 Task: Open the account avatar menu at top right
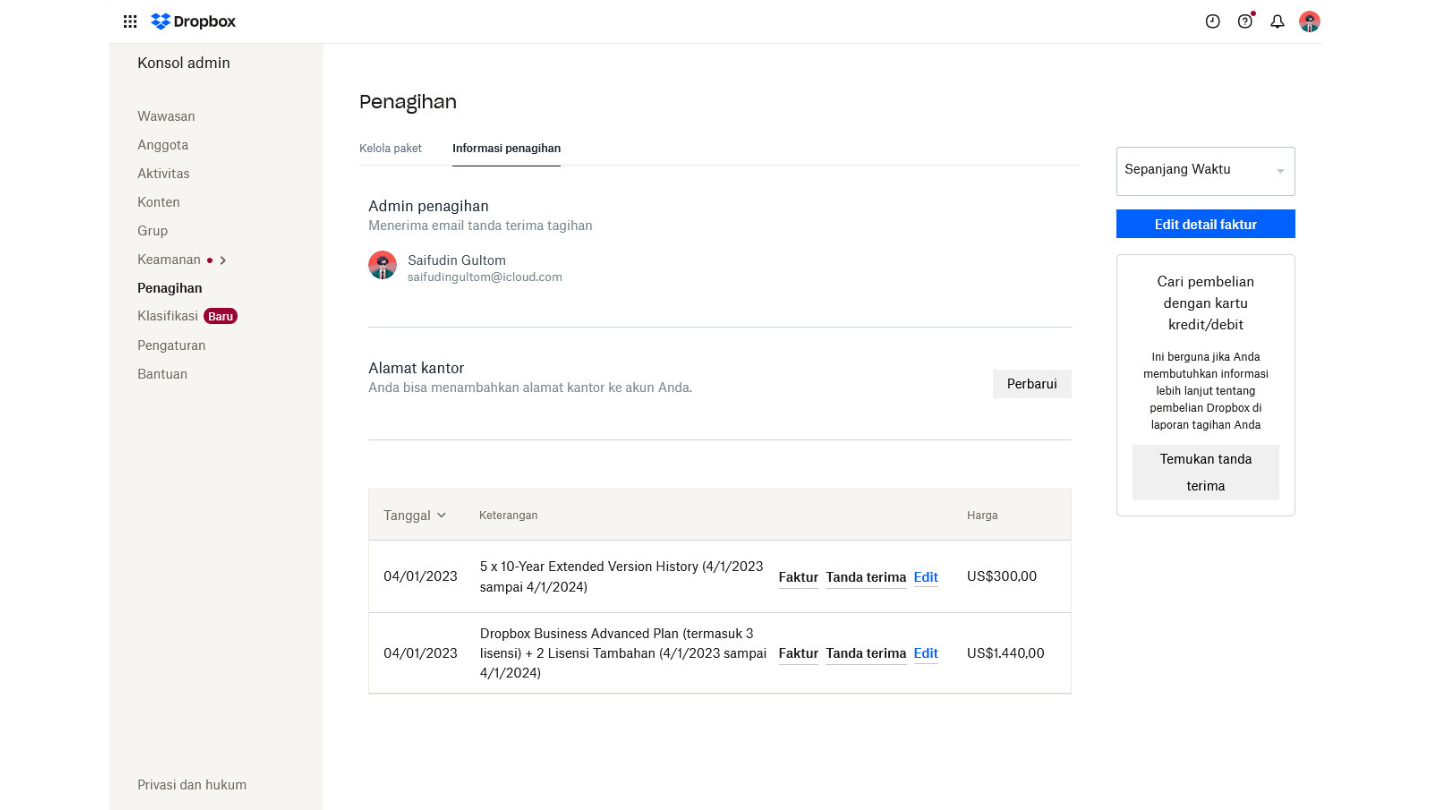(x=1309, y=21)
